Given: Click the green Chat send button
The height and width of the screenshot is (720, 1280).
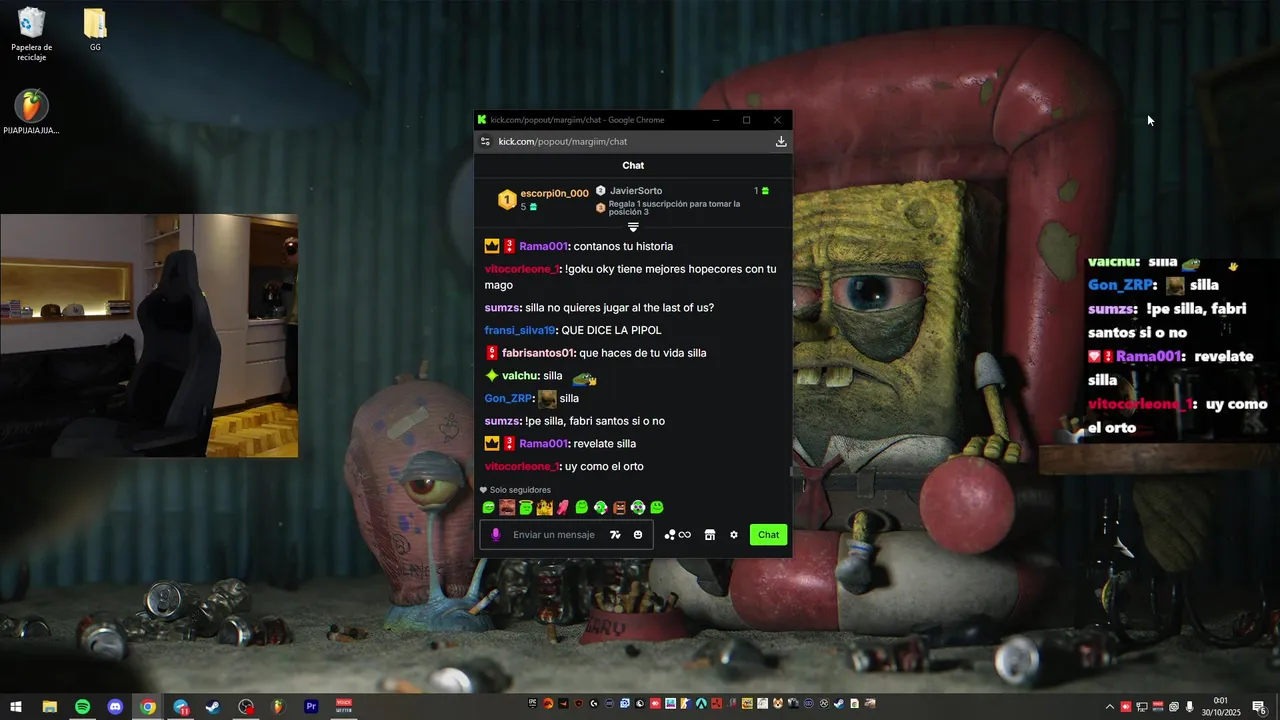Looking at the screenshot, I should [x=768, y=535].
